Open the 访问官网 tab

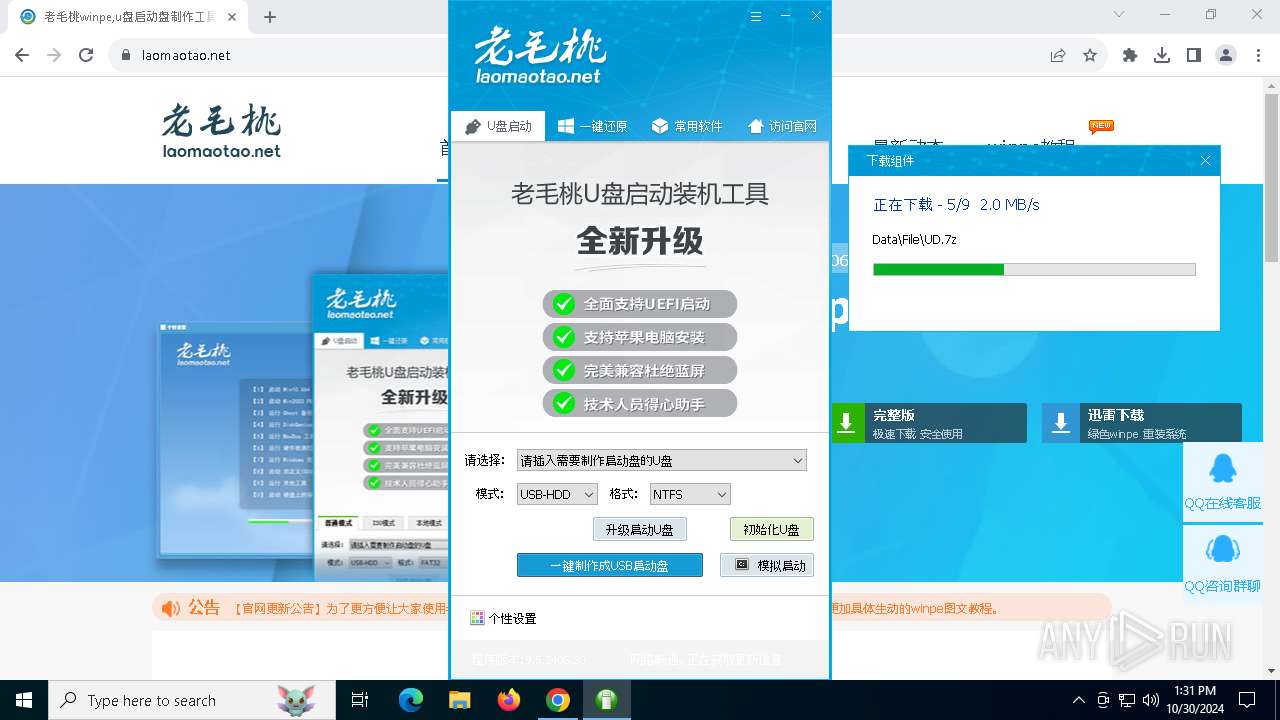(x=782, y=126)
